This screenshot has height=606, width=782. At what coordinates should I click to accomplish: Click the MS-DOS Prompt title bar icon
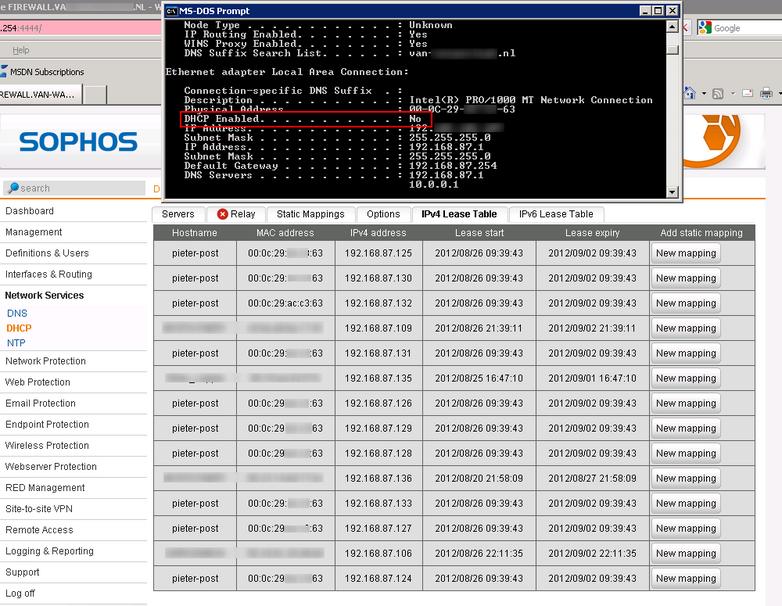pyautogui.click(x=171, y=11)
